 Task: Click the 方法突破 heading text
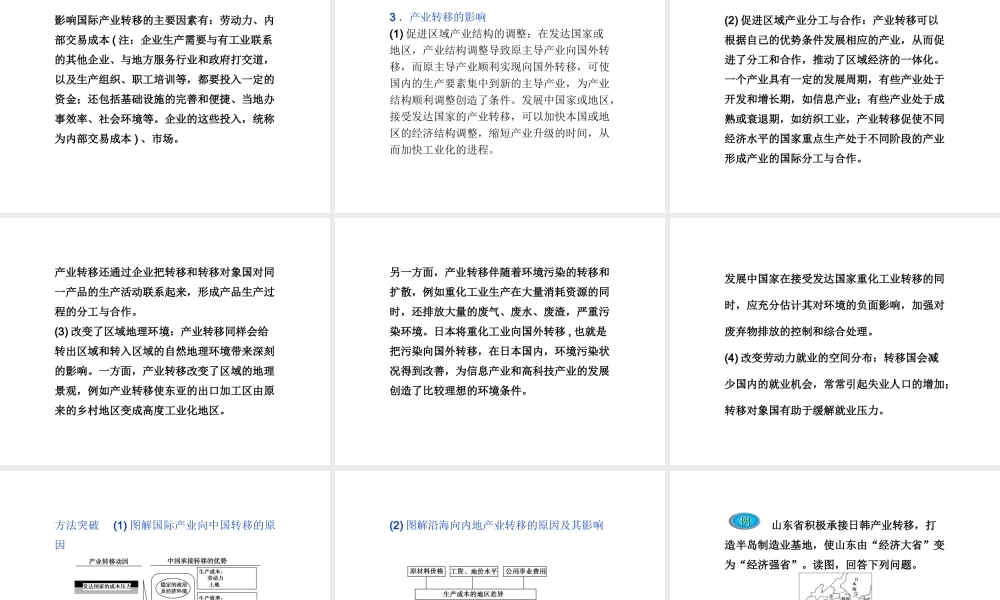77,525
